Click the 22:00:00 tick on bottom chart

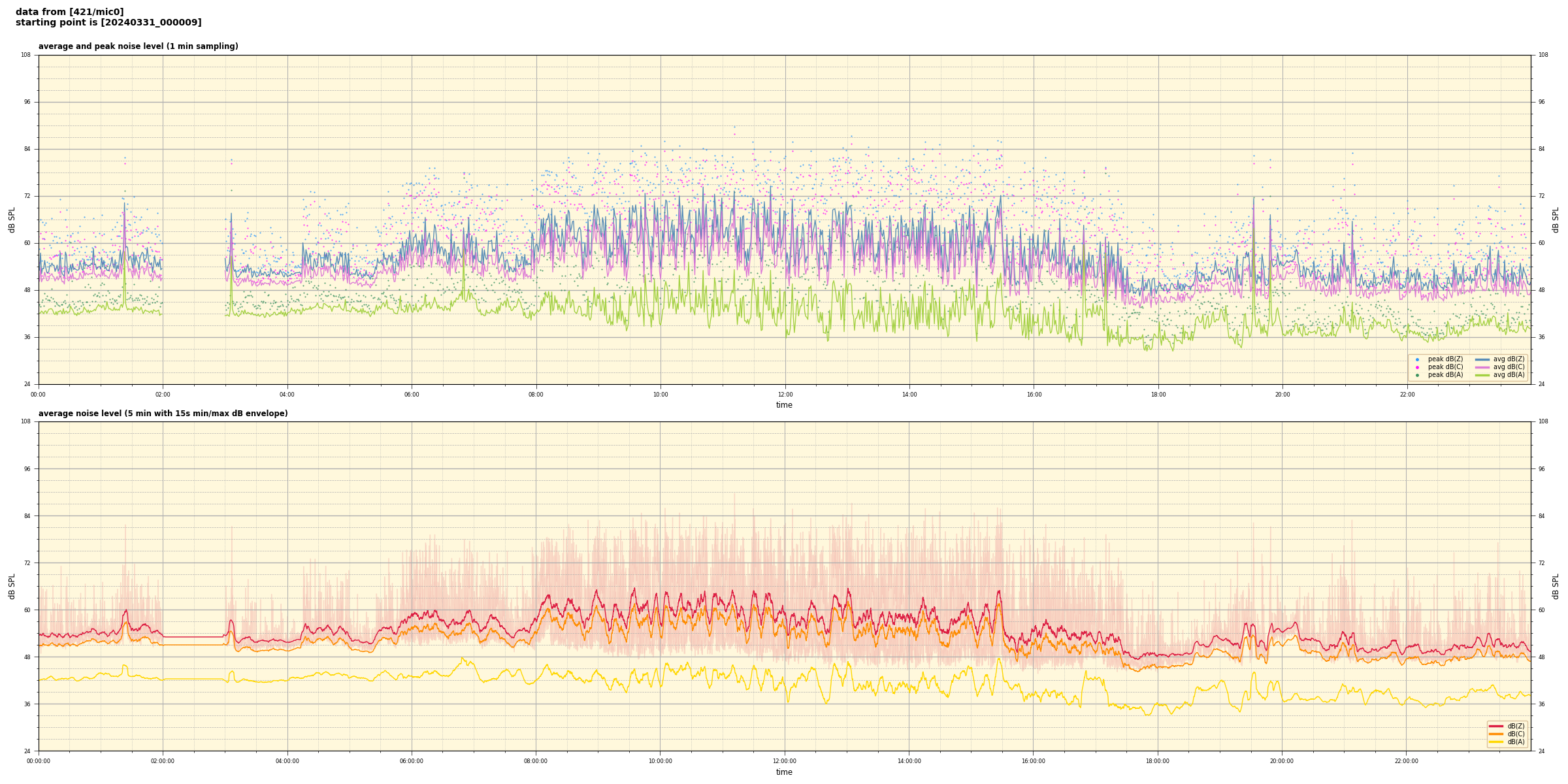coord(1407,761)
